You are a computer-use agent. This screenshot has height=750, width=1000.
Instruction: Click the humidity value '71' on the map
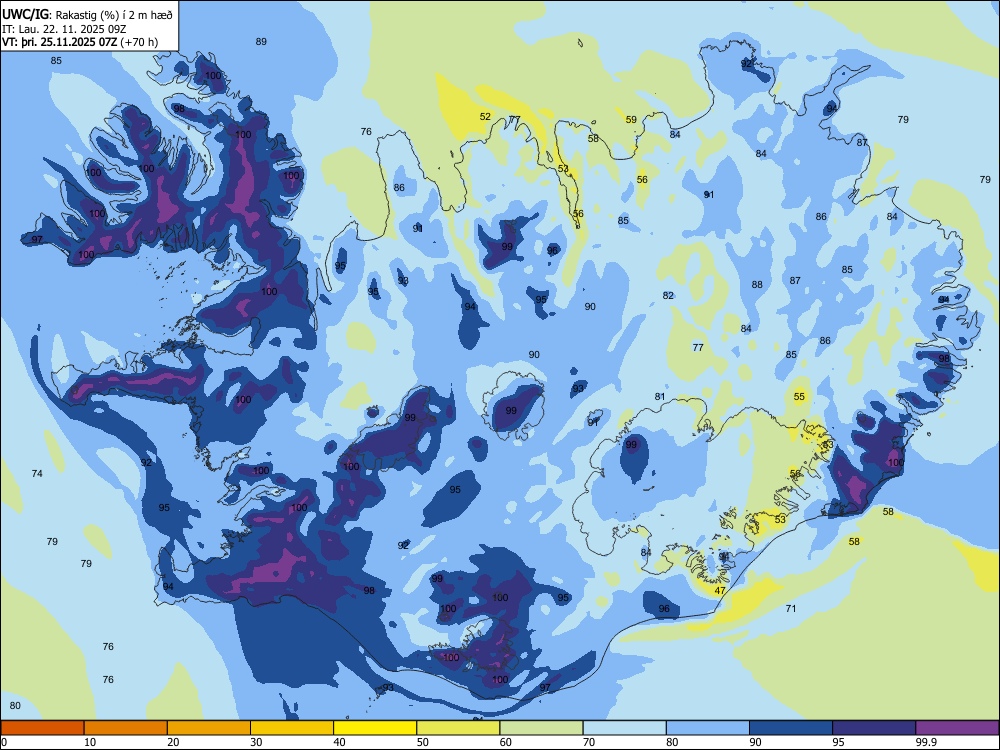(791, 608)
